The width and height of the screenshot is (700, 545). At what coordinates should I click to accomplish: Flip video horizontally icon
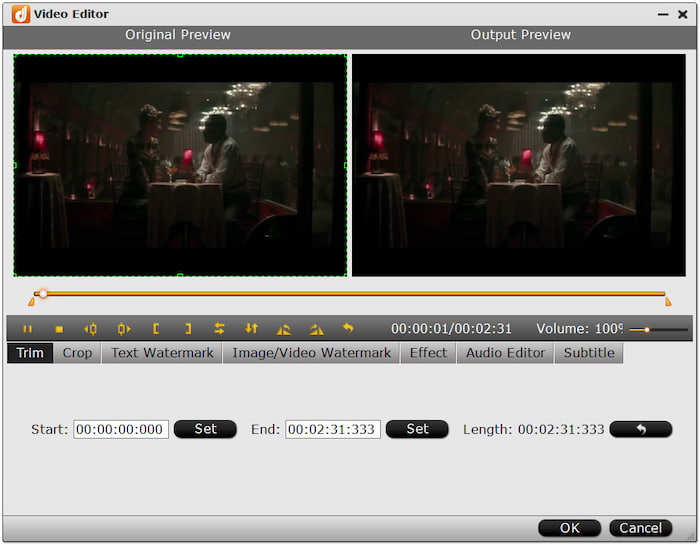pos(219,329)
